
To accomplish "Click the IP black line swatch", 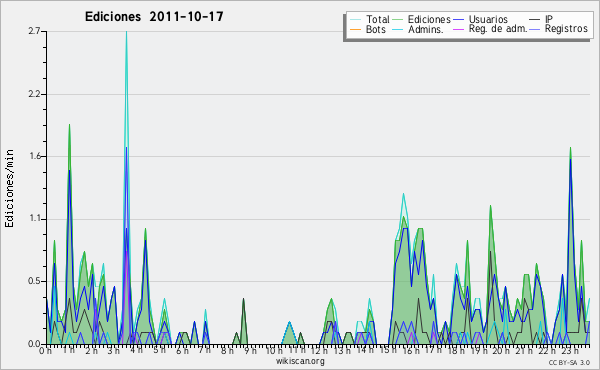I will pos(535,20).
